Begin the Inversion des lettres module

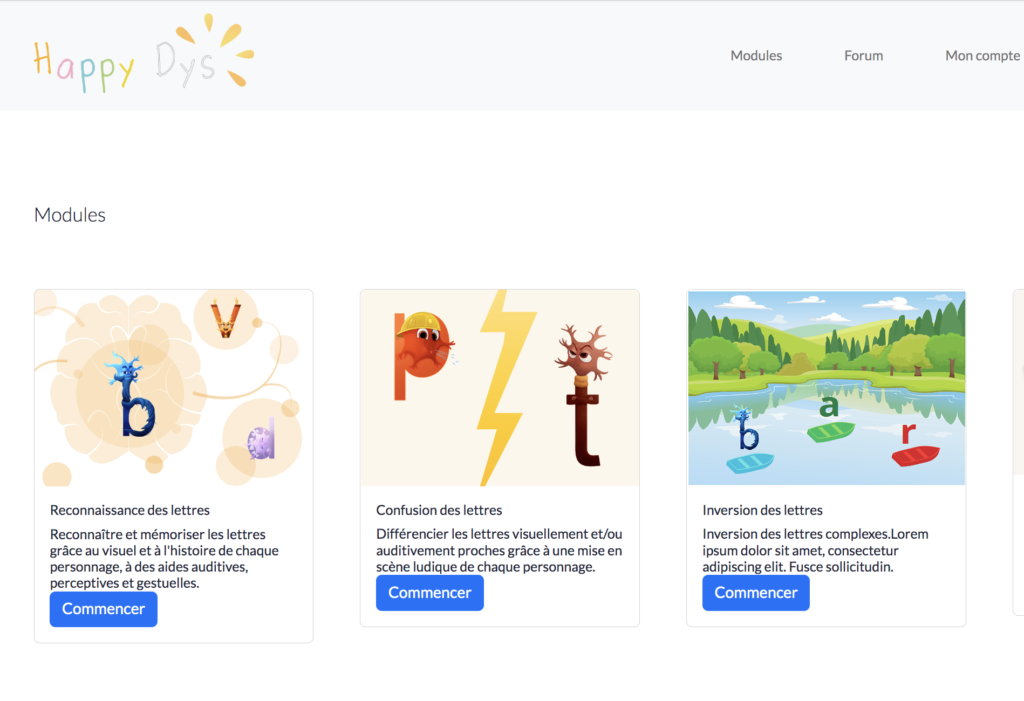tap(756, 593)
